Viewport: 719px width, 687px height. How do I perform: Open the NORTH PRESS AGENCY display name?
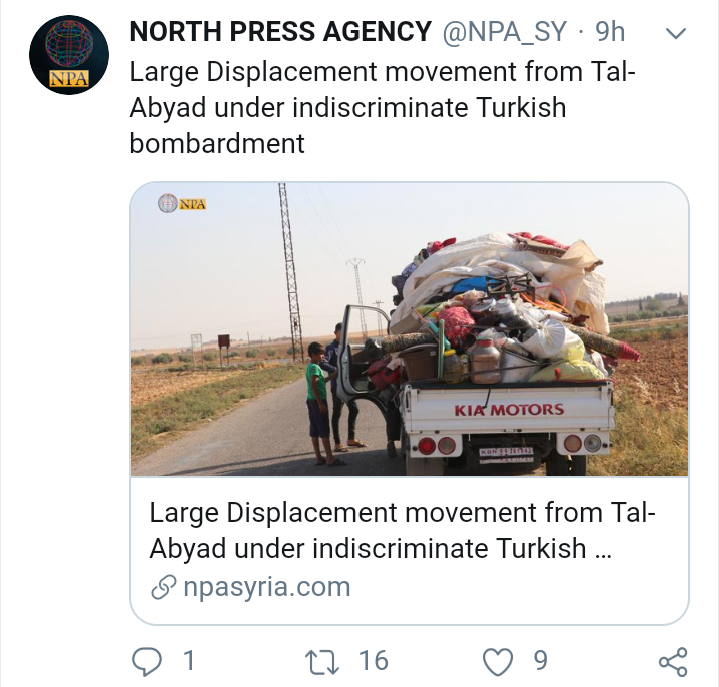point(281,32)
